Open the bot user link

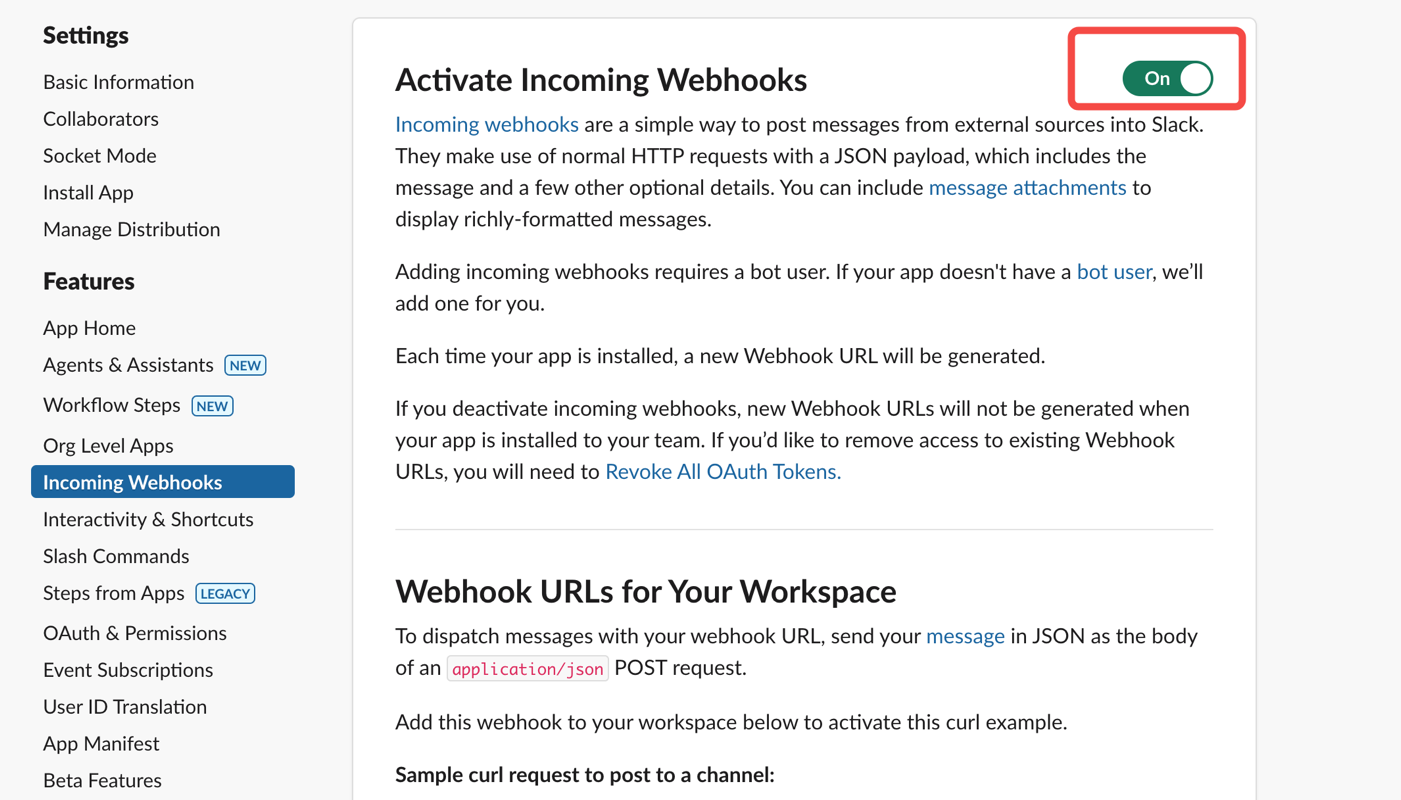[1113, 272]
